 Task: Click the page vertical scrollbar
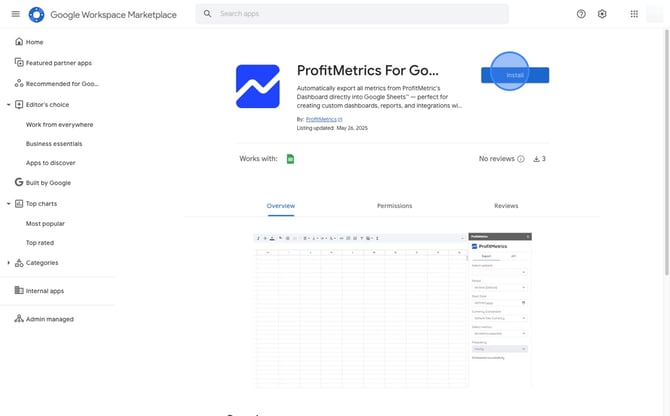(x=667, y=152)
